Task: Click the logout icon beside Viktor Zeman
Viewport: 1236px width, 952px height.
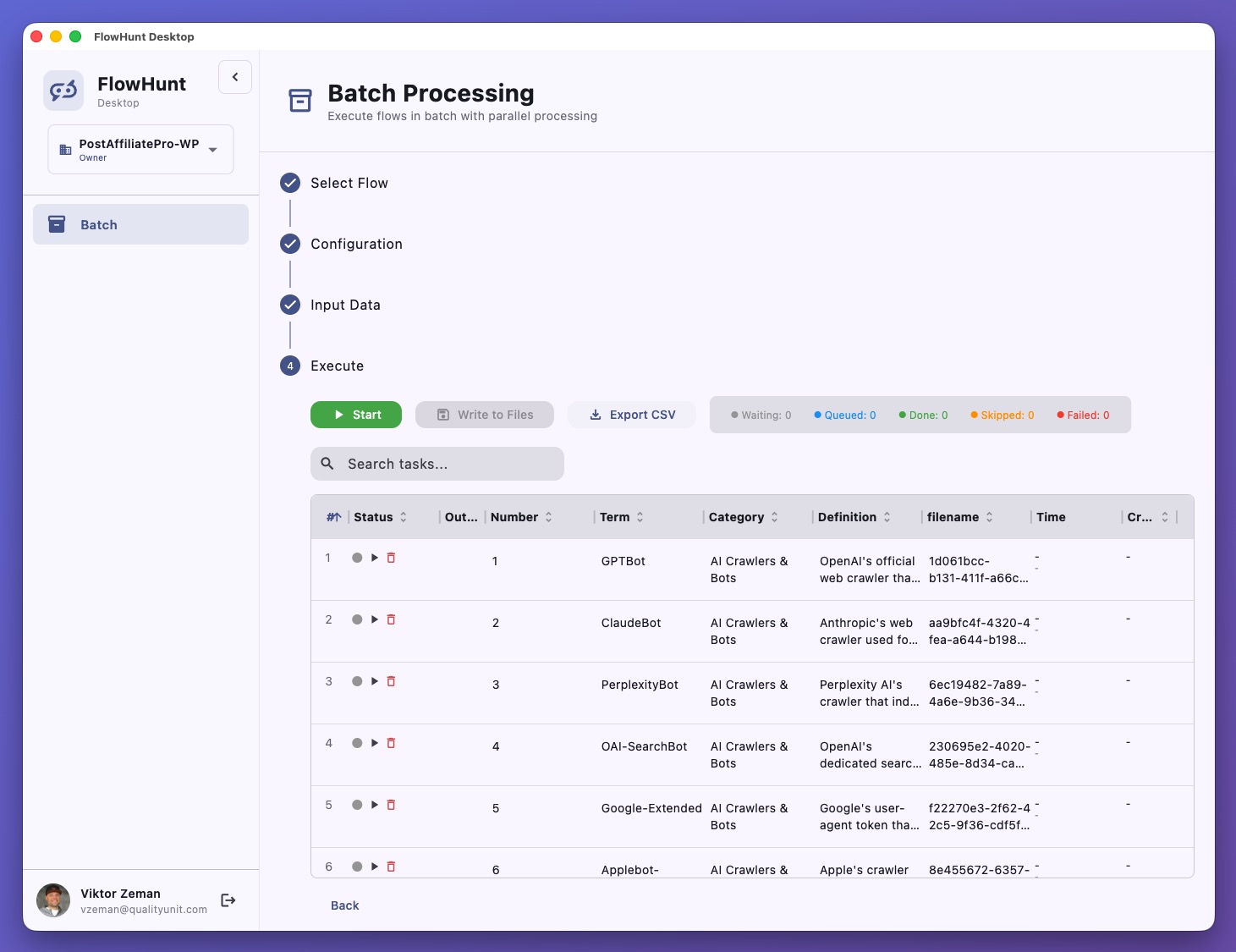Action: pyautogui.click(x=228, y=900)
